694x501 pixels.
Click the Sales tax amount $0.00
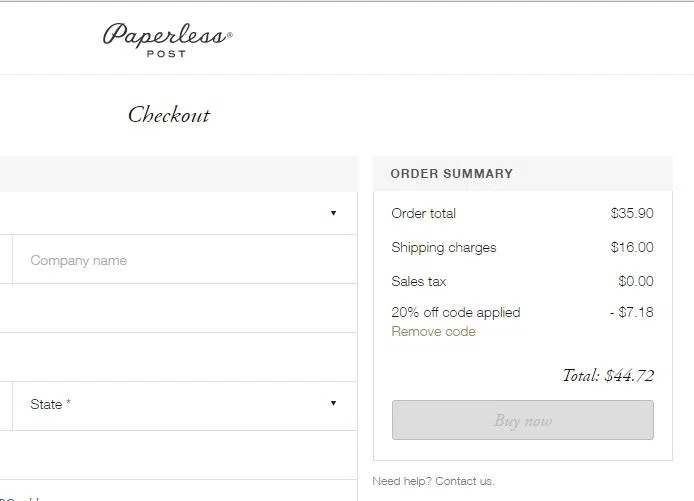636,281
